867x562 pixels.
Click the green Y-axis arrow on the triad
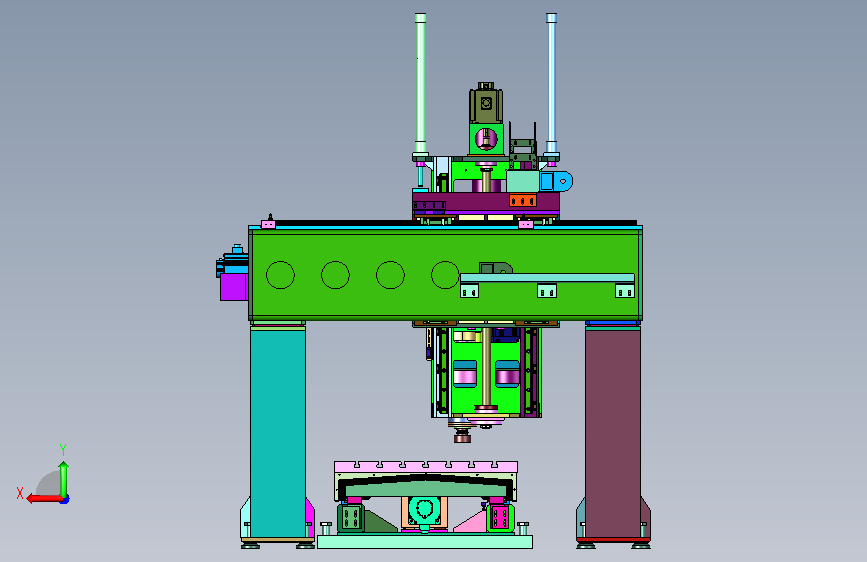click(x=64, y=479)
